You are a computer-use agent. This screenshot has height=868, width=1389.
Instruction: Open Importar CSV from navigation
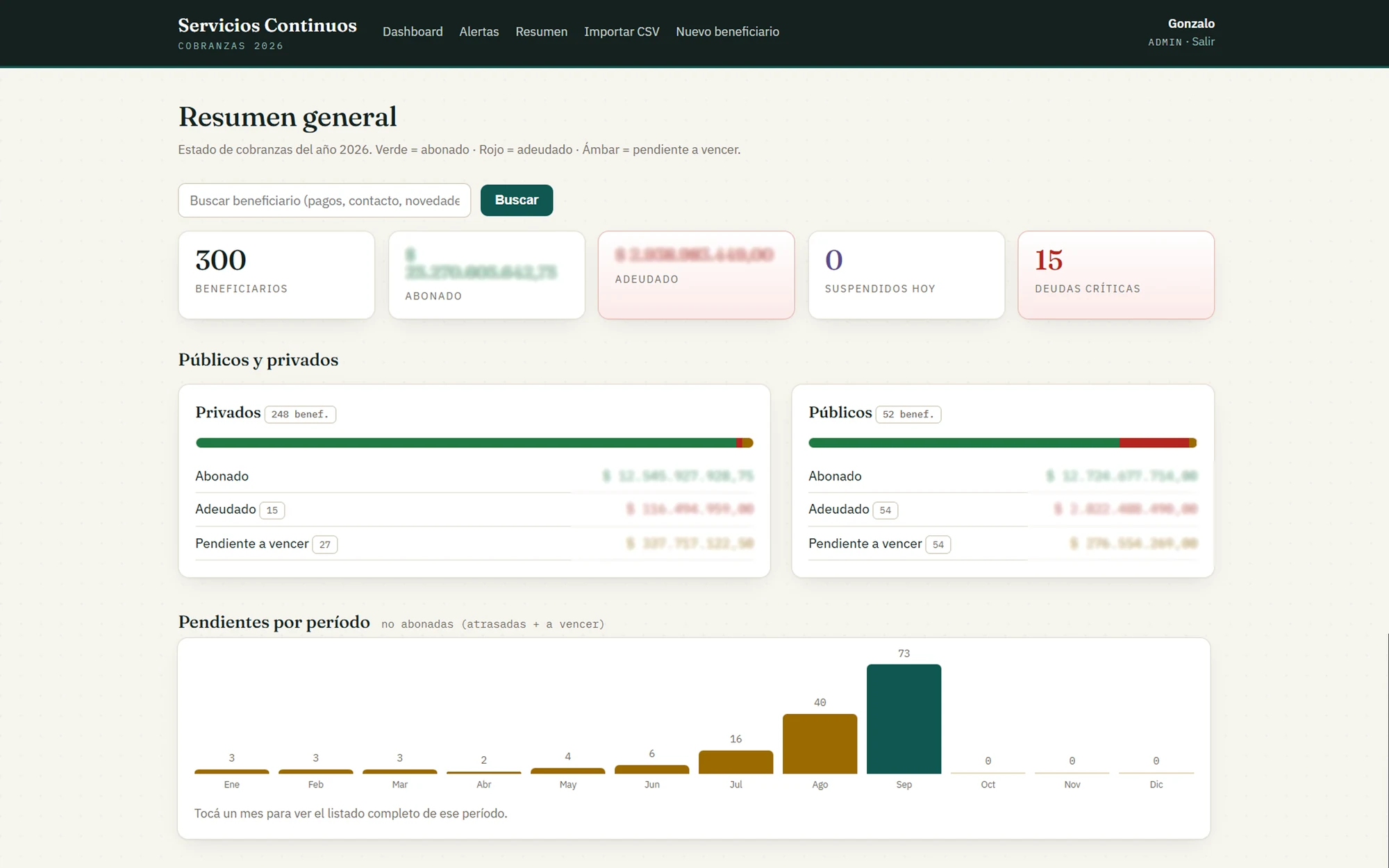tap(622, 32)
